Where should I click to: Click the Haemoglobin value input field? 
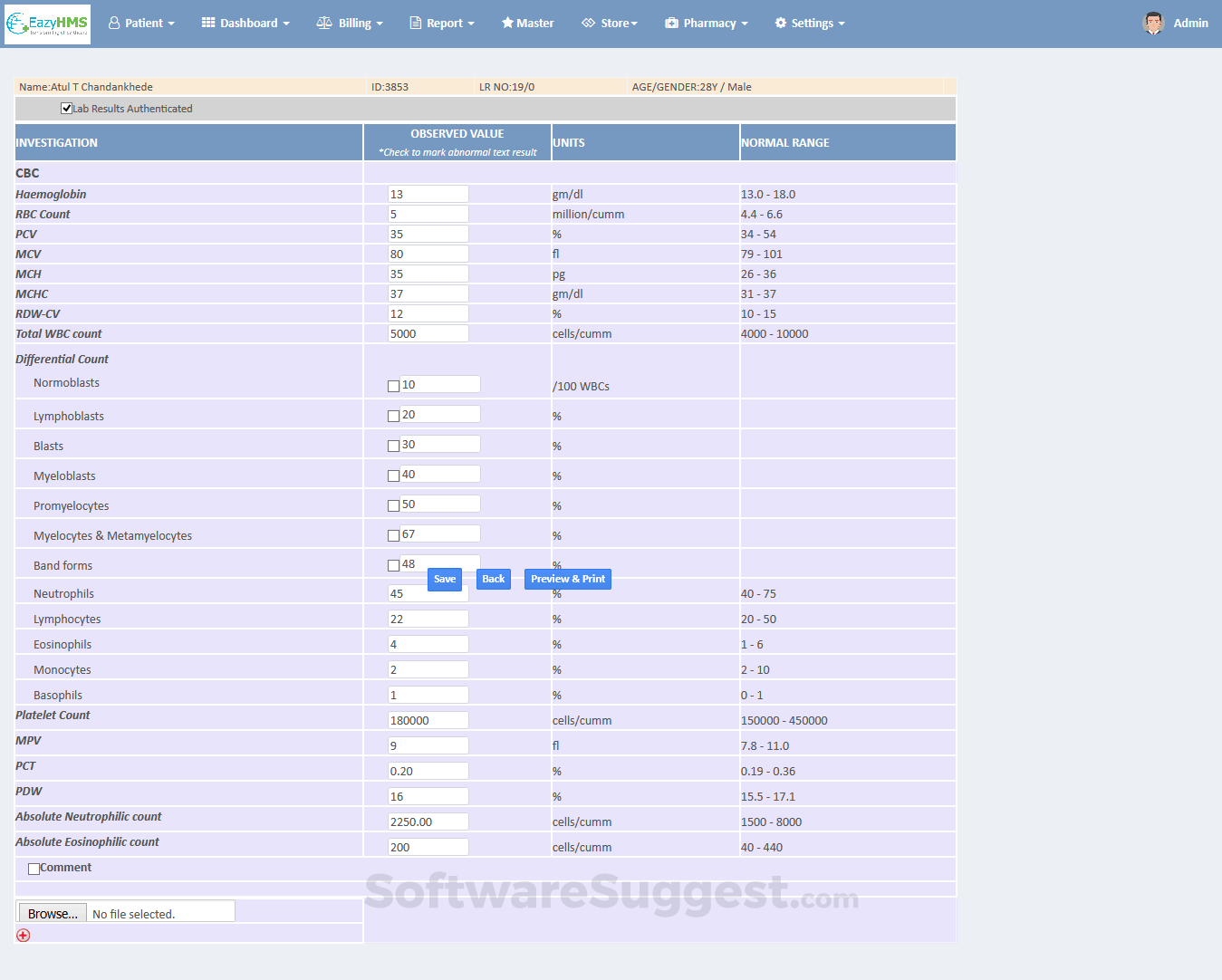[428, 194]
